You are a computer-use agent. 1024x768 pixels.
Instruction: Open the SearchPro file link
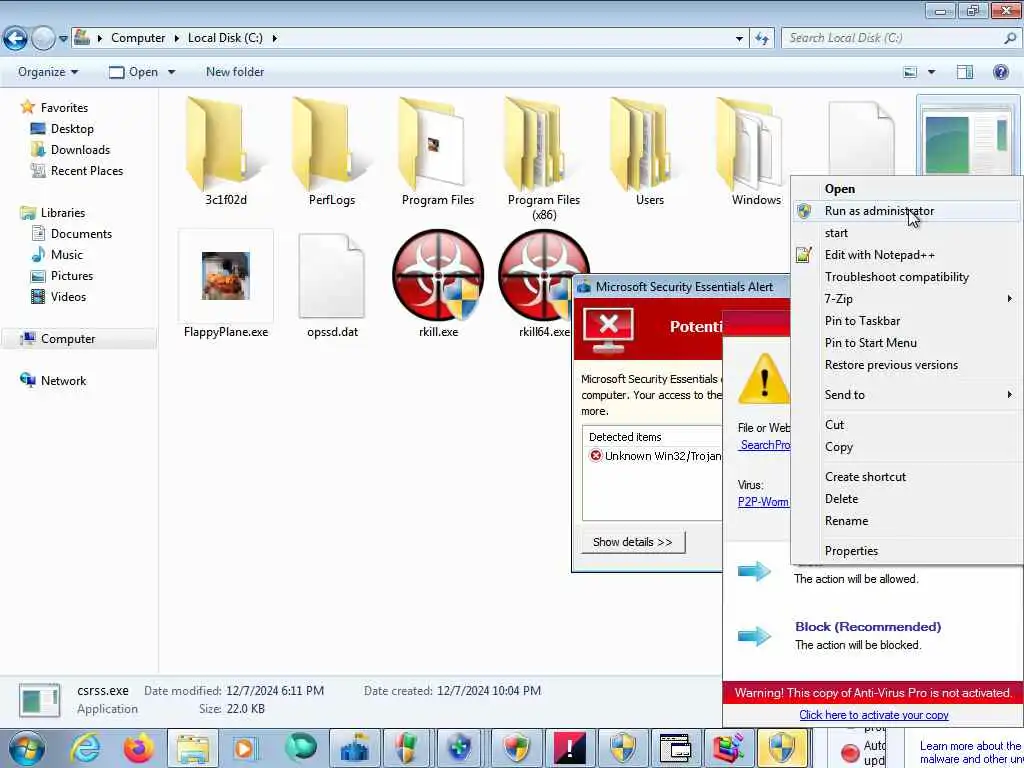coord(765,445)
